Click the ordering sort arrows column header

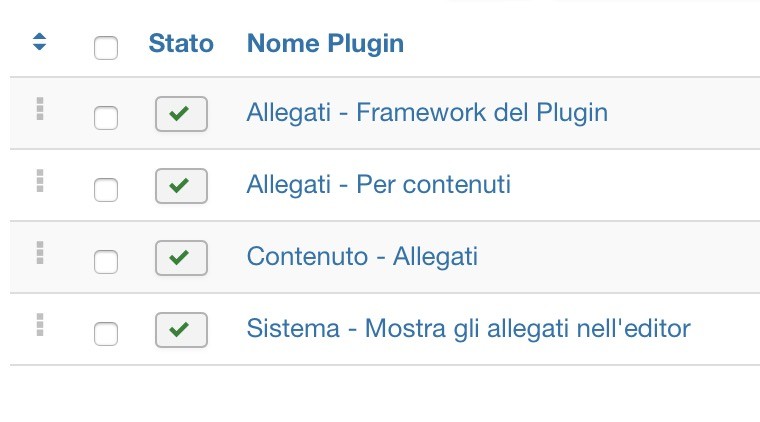coord(39,43)
